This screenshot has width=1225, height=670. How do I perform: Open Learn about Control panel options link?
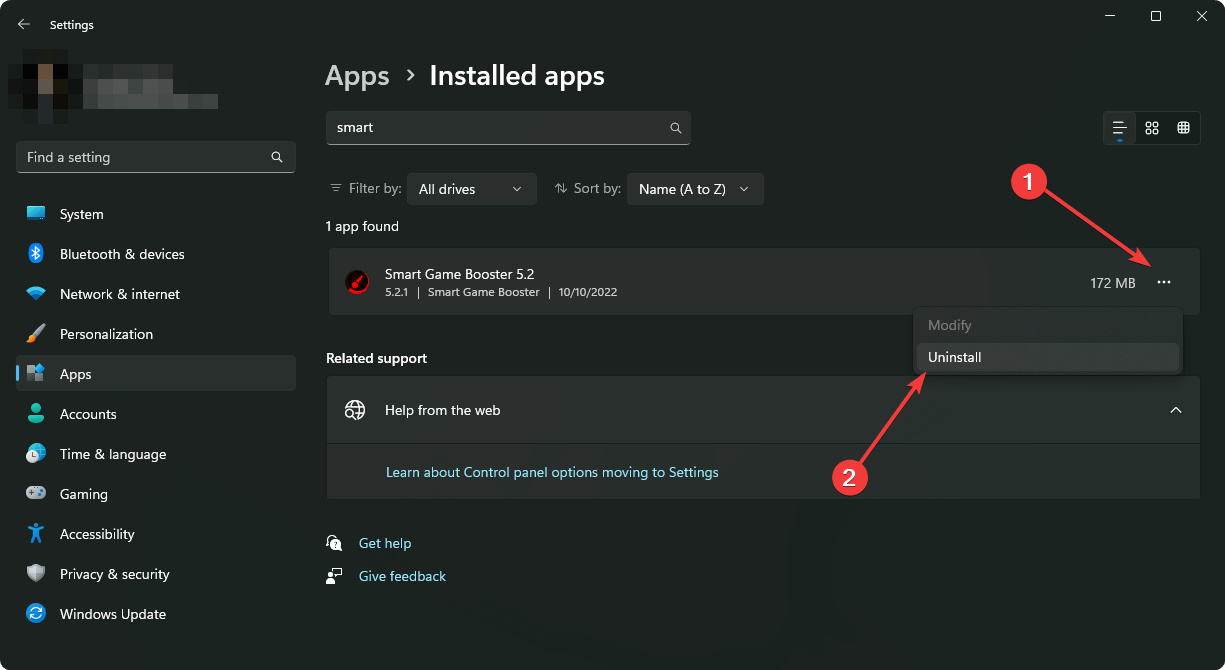(552, 471)
